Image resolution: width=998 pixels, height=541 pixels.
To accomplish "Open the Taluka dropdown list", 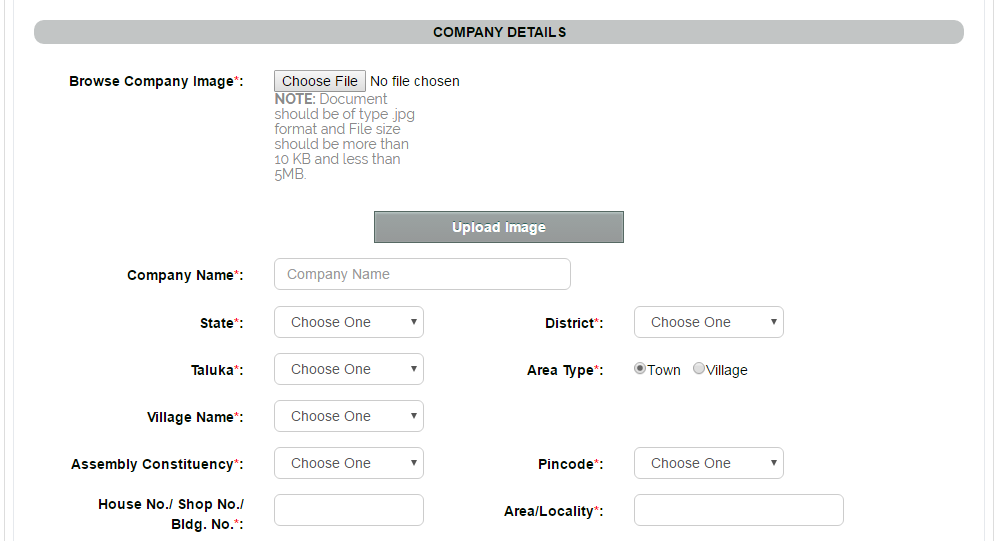I will tap(348, 369).
